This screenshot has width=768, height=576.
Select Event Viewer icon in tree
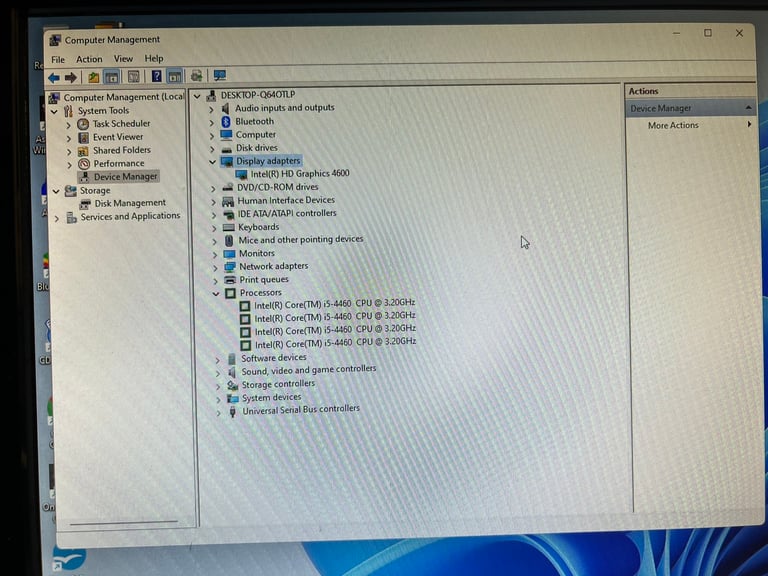84,138
